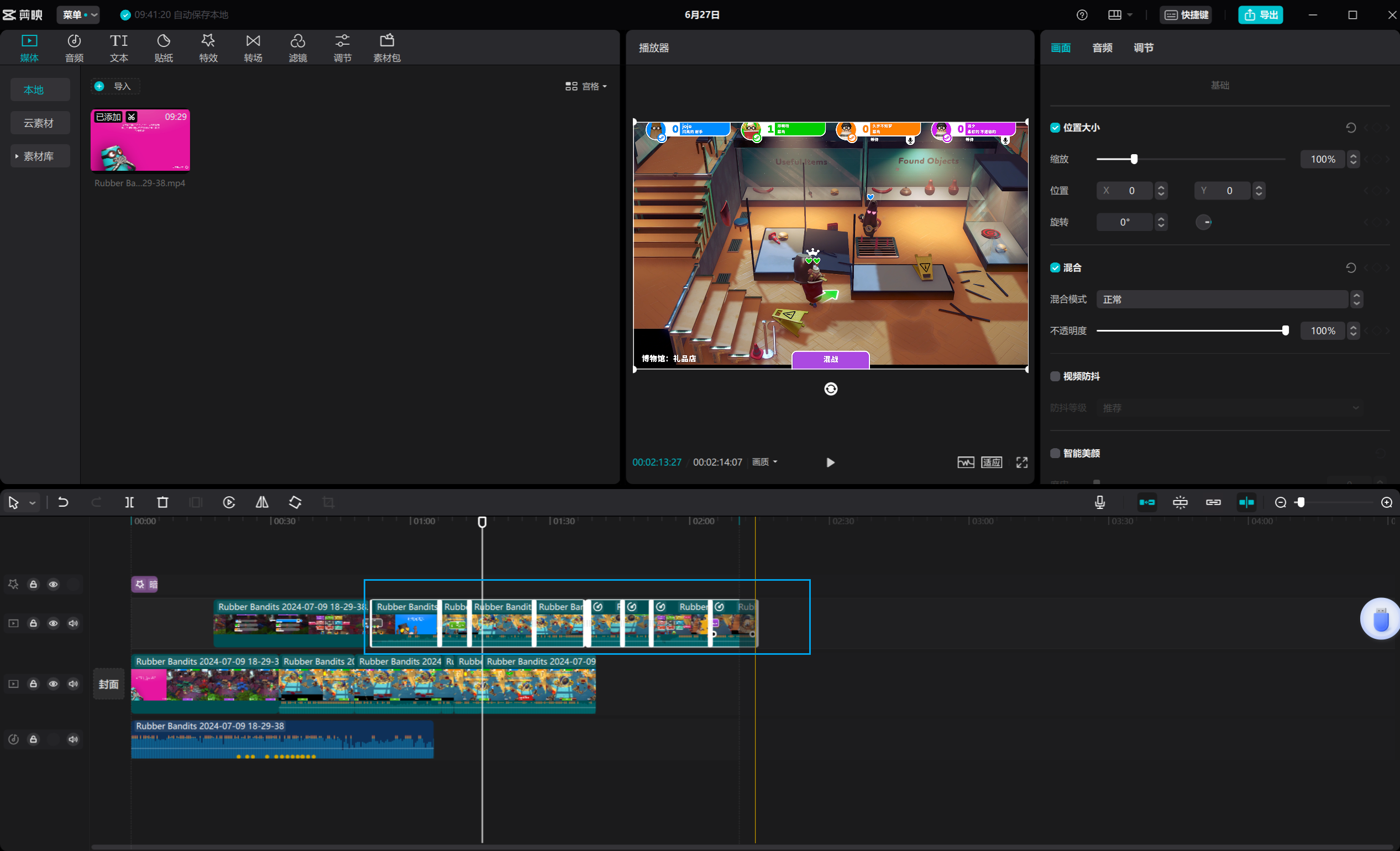The width and height of the screenshot is (1400, 851).
Task: Switch to the 音频 tab in properties panel
Action: click(1102, 48)
